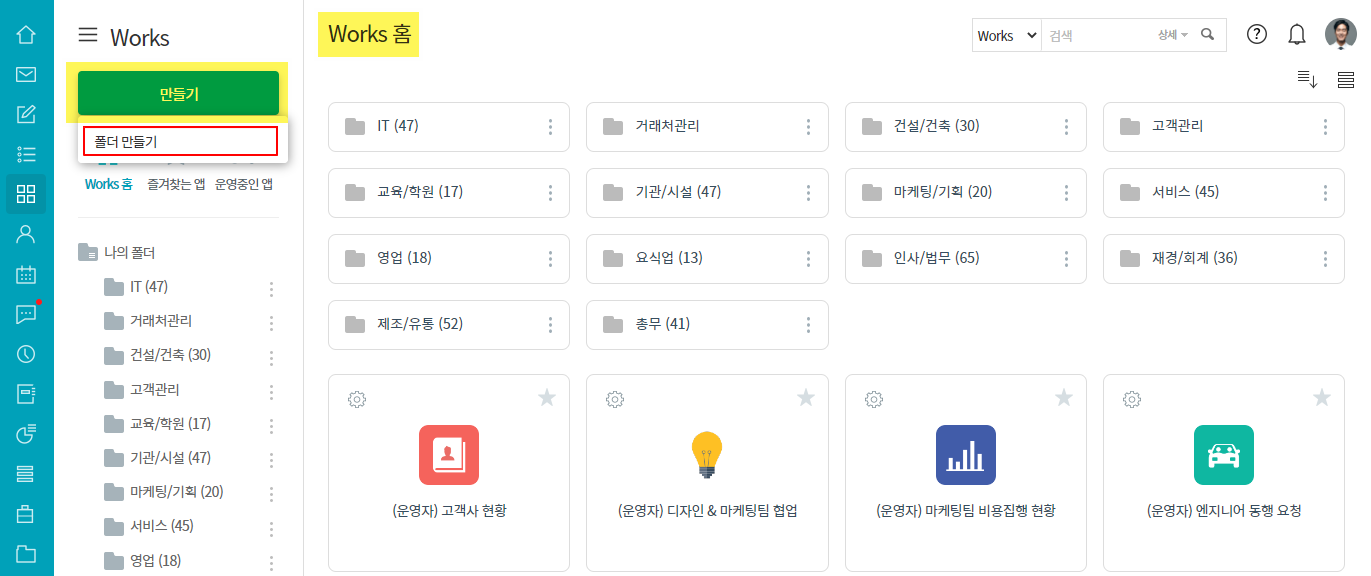Click the 검색 search input field
The image size is (1371, 576).
tap(1098, 35)
